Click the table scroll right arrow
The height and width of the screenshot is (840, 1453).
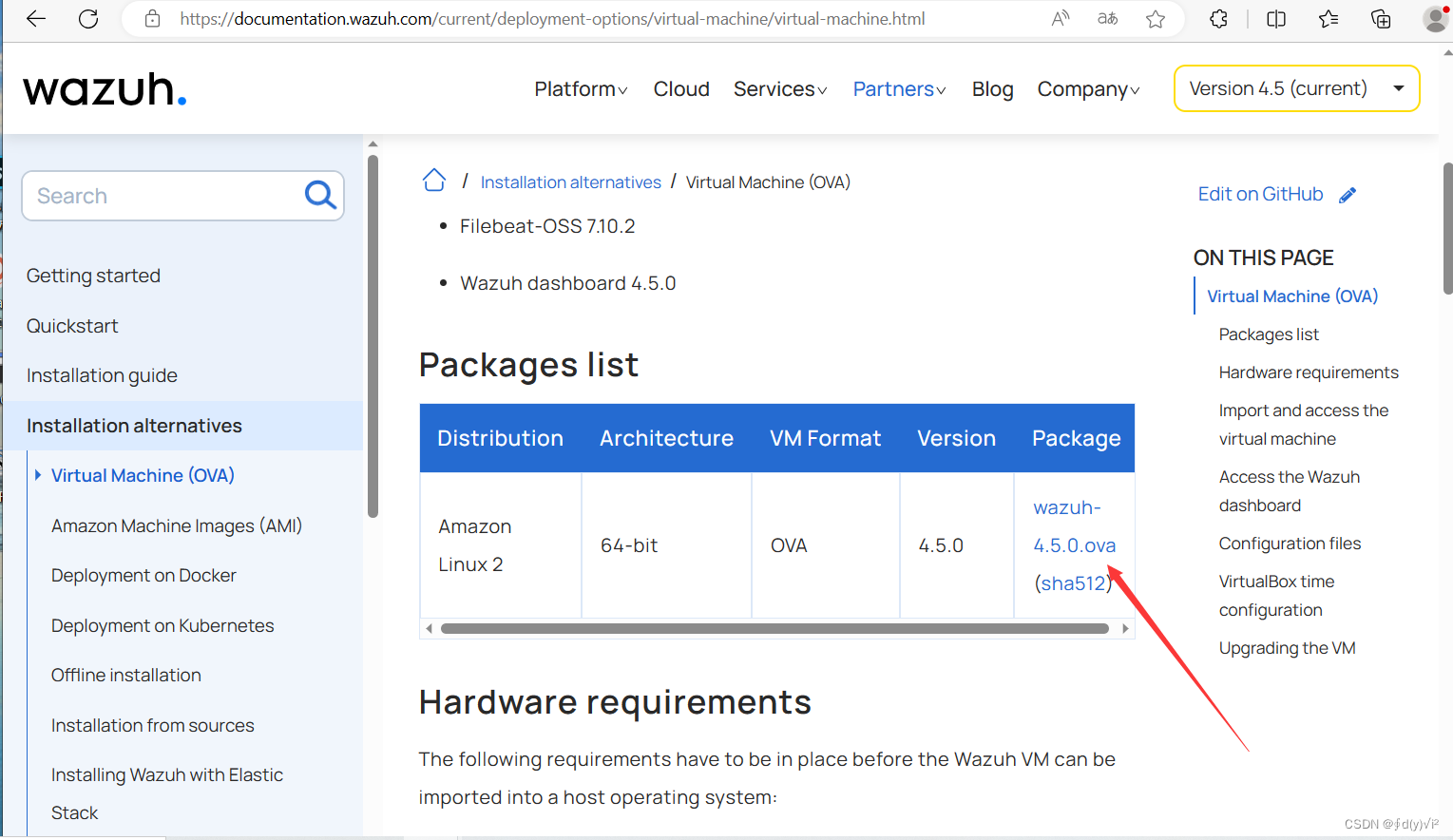pos(1125,628)
